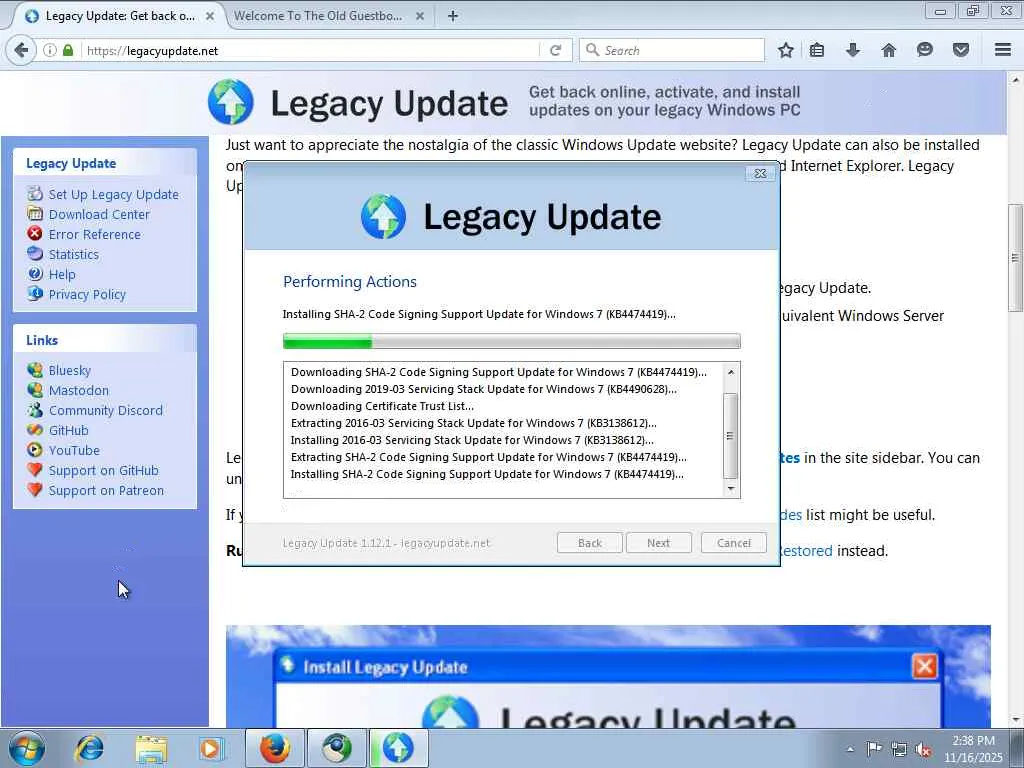Click the site information (i) icon

pos(50,50)
